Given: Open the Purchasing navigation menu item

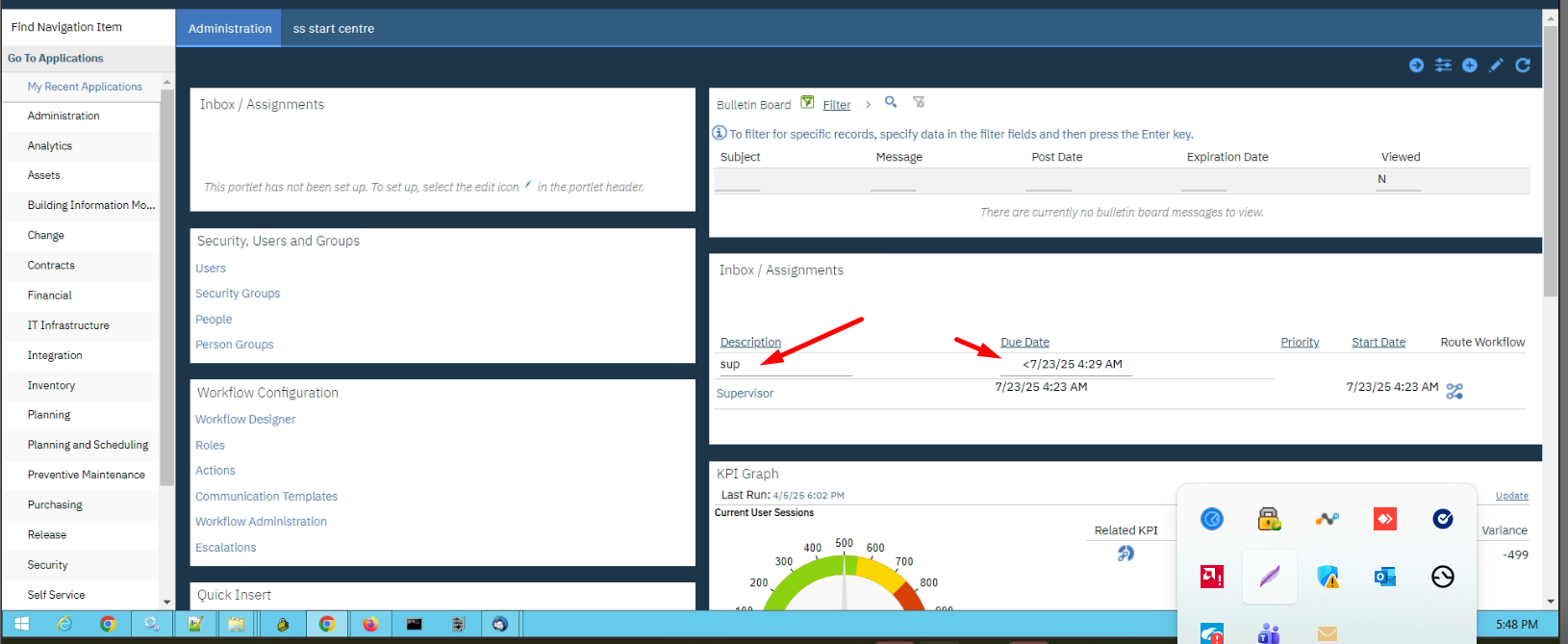Looking at the screenshot, I should click(x=55, y=504).
